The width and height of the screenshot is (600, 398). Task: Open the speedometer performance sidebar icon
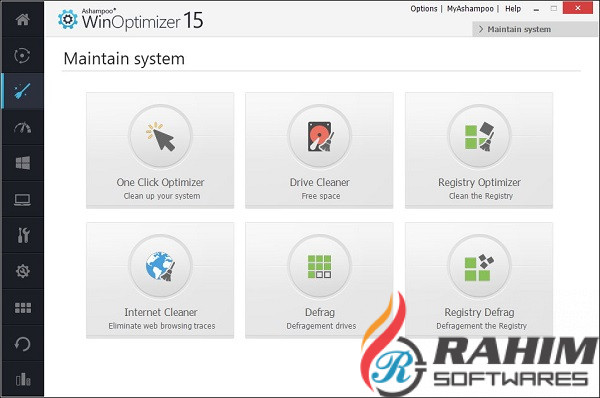pyautogui.click(x=23, y=128)
